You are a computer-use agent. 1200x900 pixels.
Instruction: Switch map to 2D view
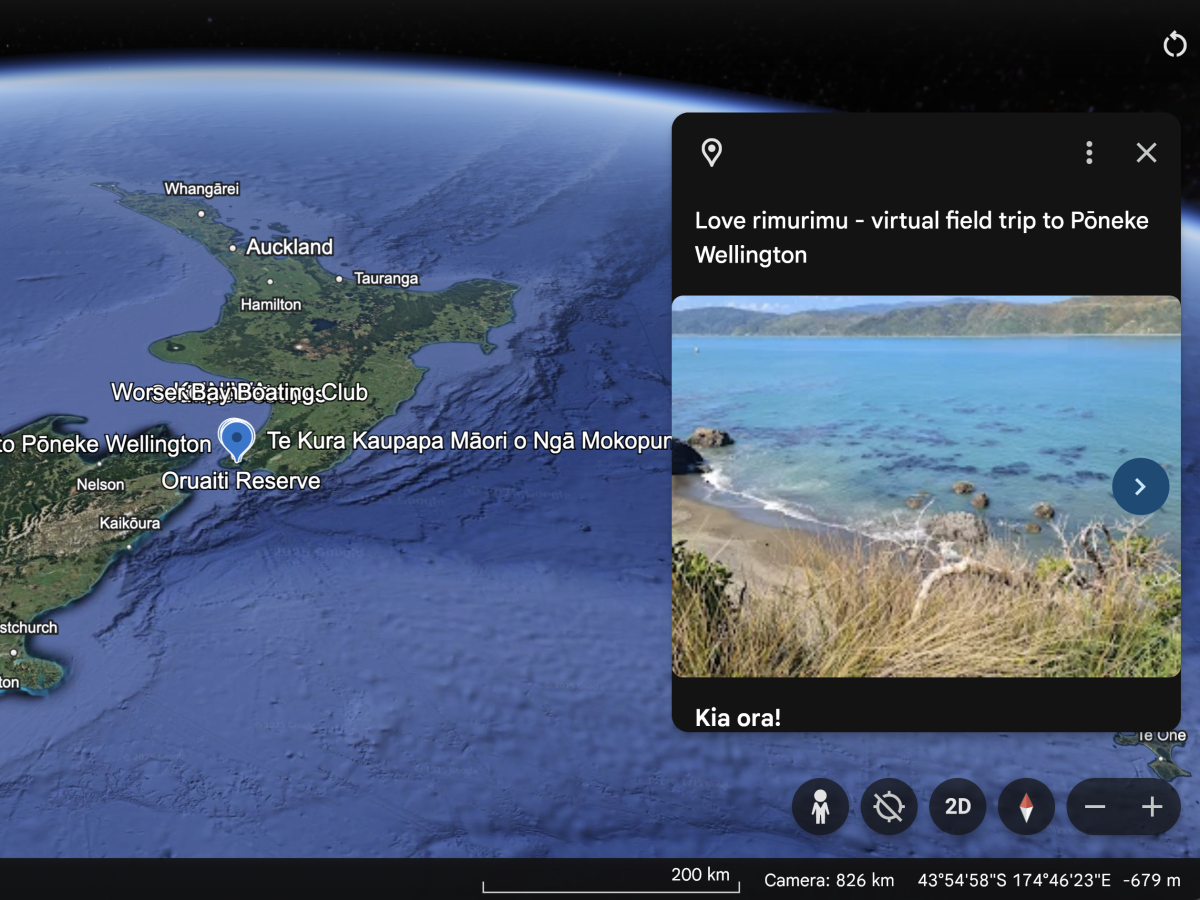click(x=958, y=807)
